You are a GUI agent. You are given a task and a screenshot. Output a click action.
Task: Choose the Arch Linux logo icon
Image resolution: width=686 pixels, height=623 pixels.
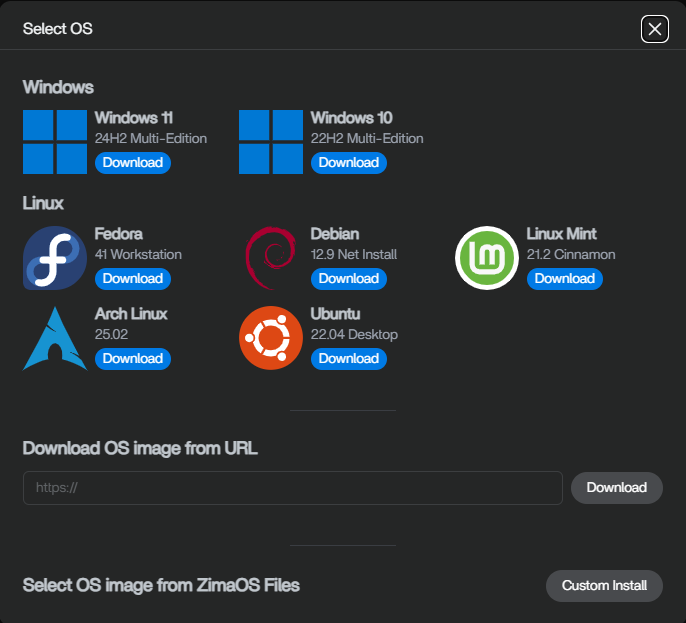coord(55,338)
